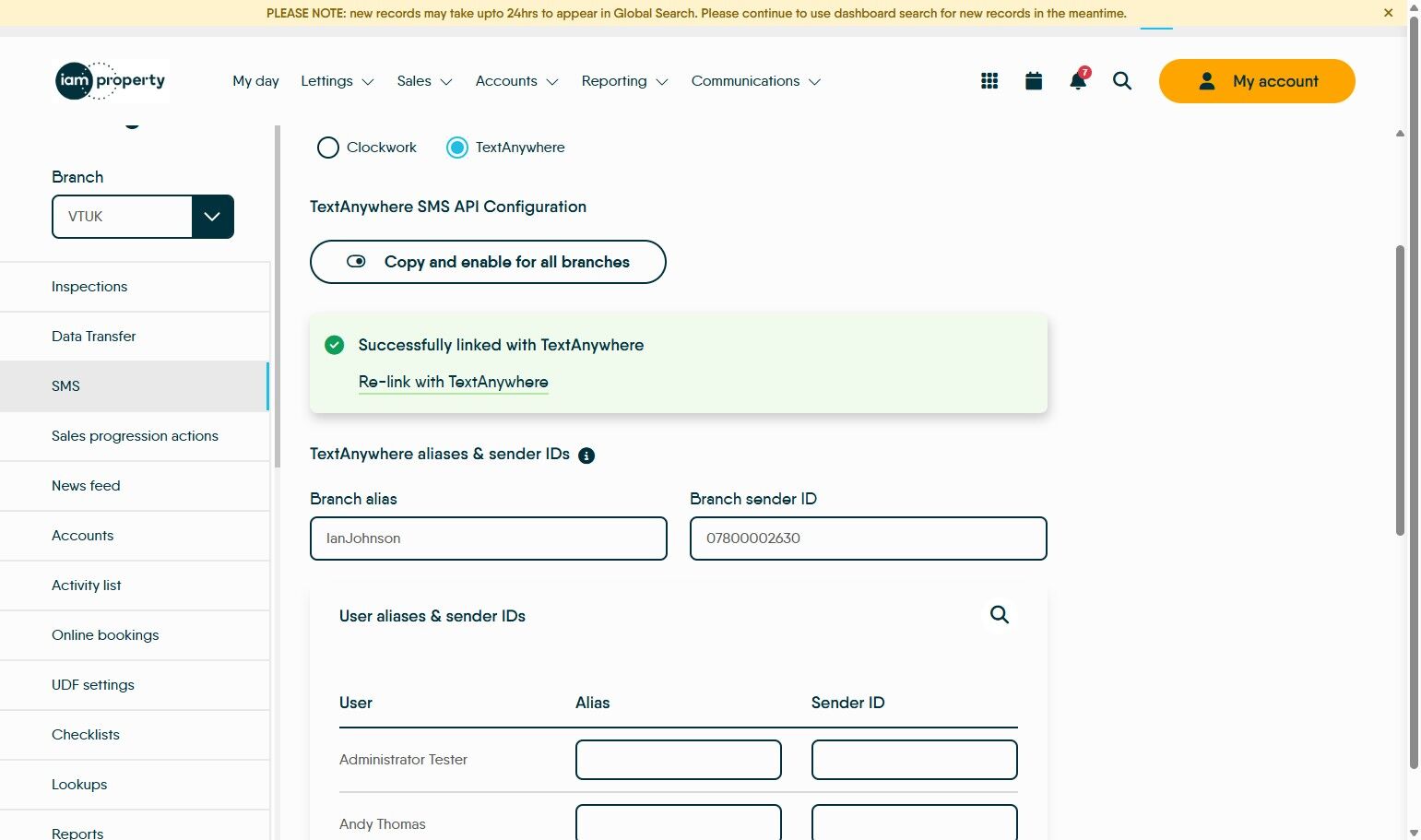
Task: Click Copy and enable for all branches
Action: pos(488,262)
